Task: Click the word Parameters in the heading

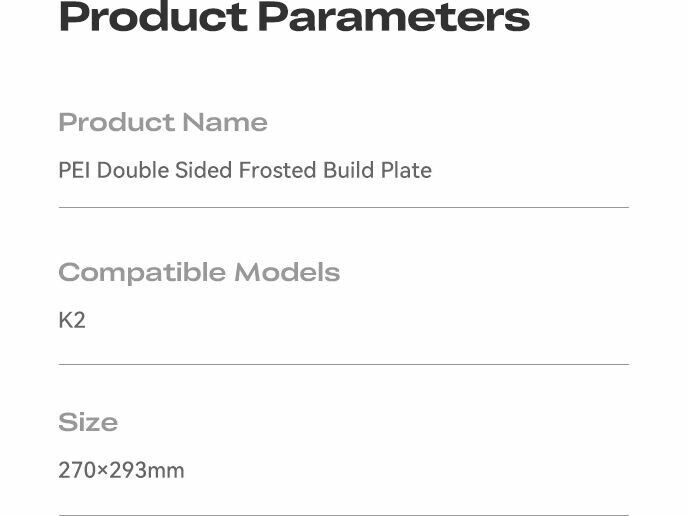Action: tap(393, 17)
